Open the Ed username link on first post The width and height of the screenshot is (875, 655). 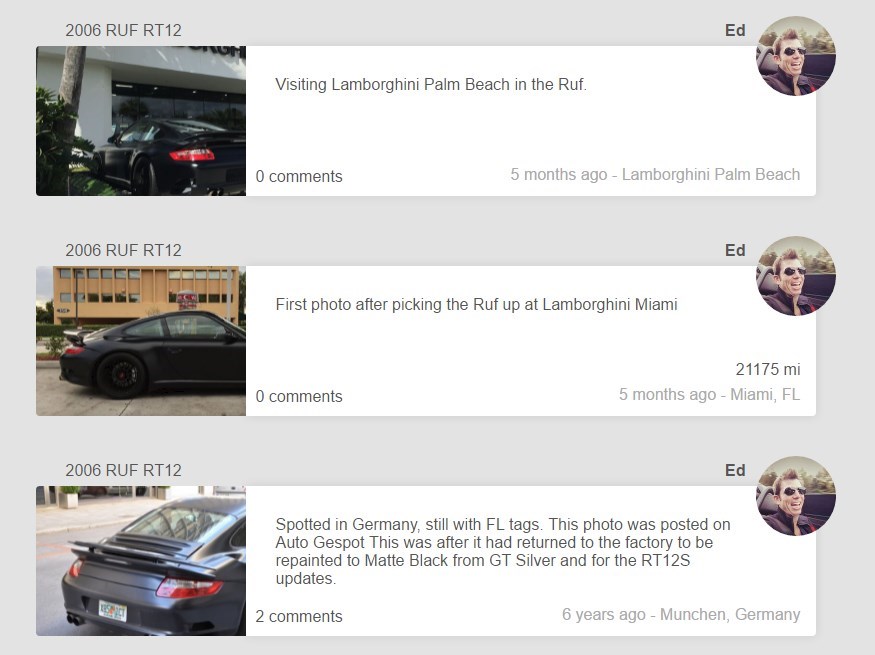pos(735,30)
